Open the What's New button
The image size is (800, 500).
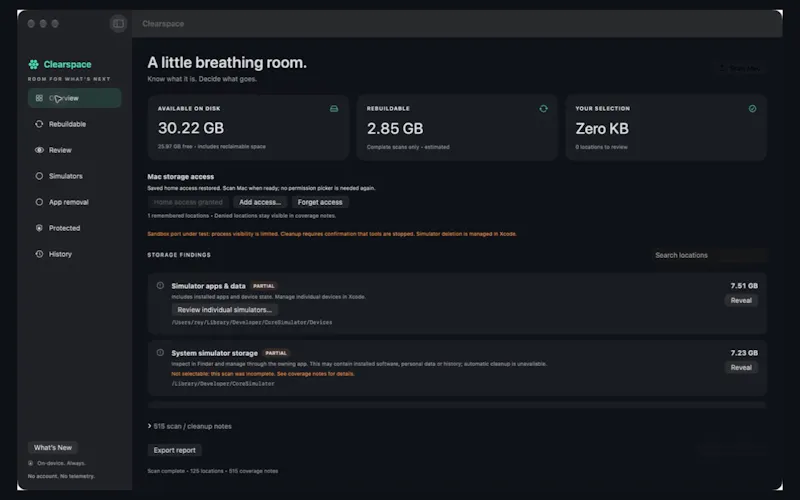pos(53,447)
